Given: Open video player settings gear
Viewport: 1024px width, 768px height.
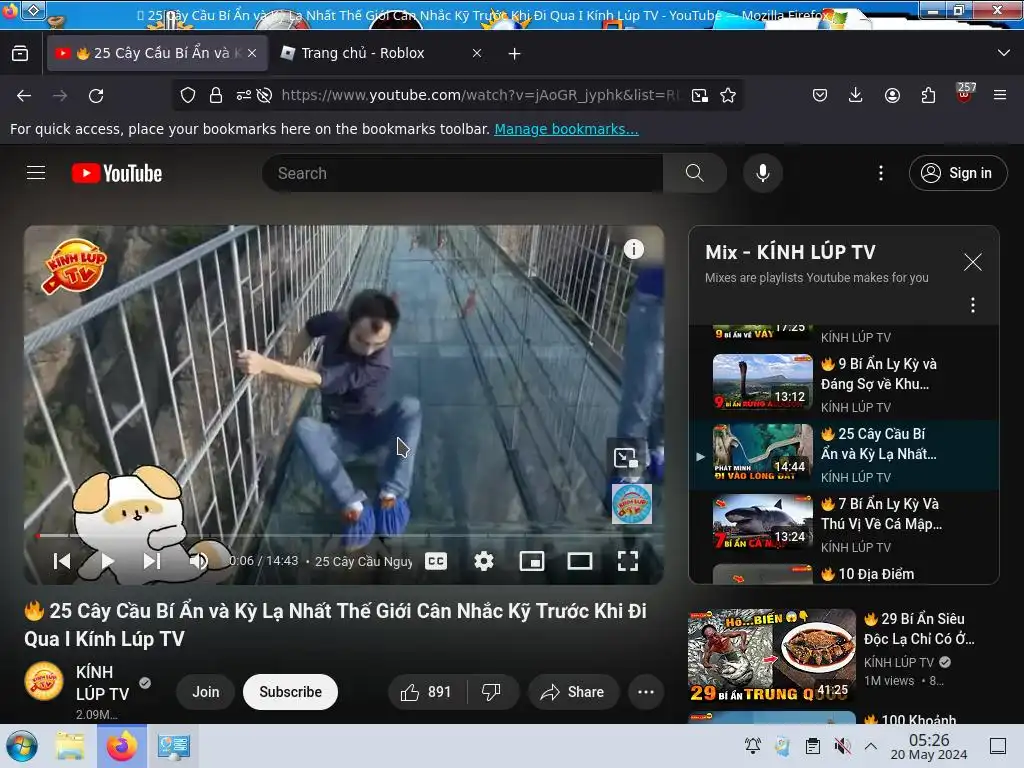Looking at the screenshot, I should coord(484,561).
